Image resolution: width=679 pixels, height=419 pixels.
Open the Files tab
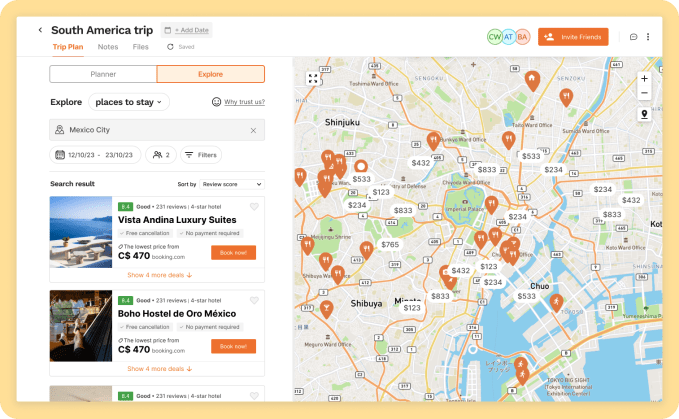coord(140,47)
